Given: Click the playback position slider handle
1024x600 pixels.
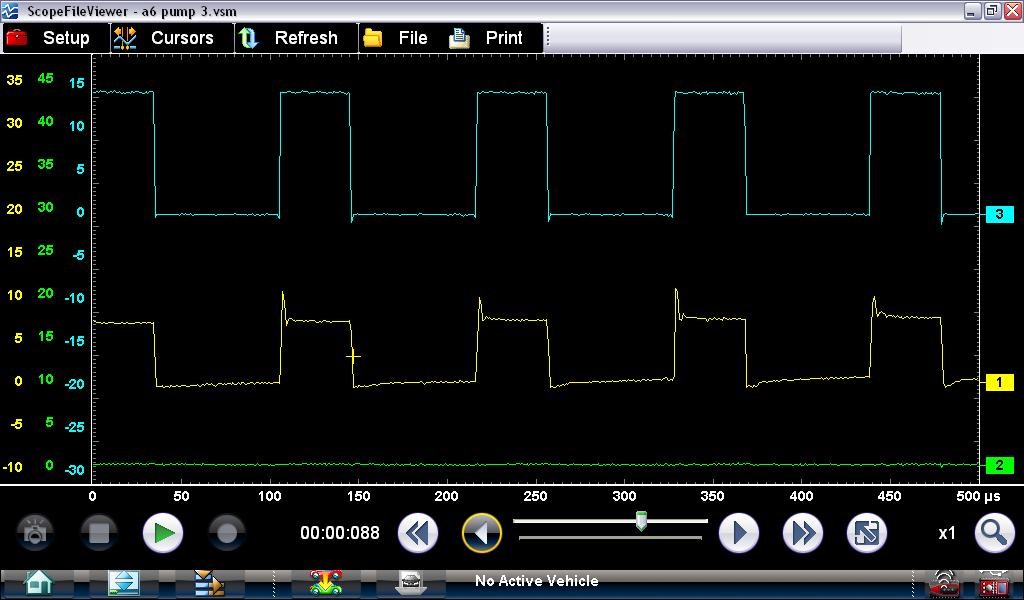Looking at the screenshot, I should (x=641, y=522).
